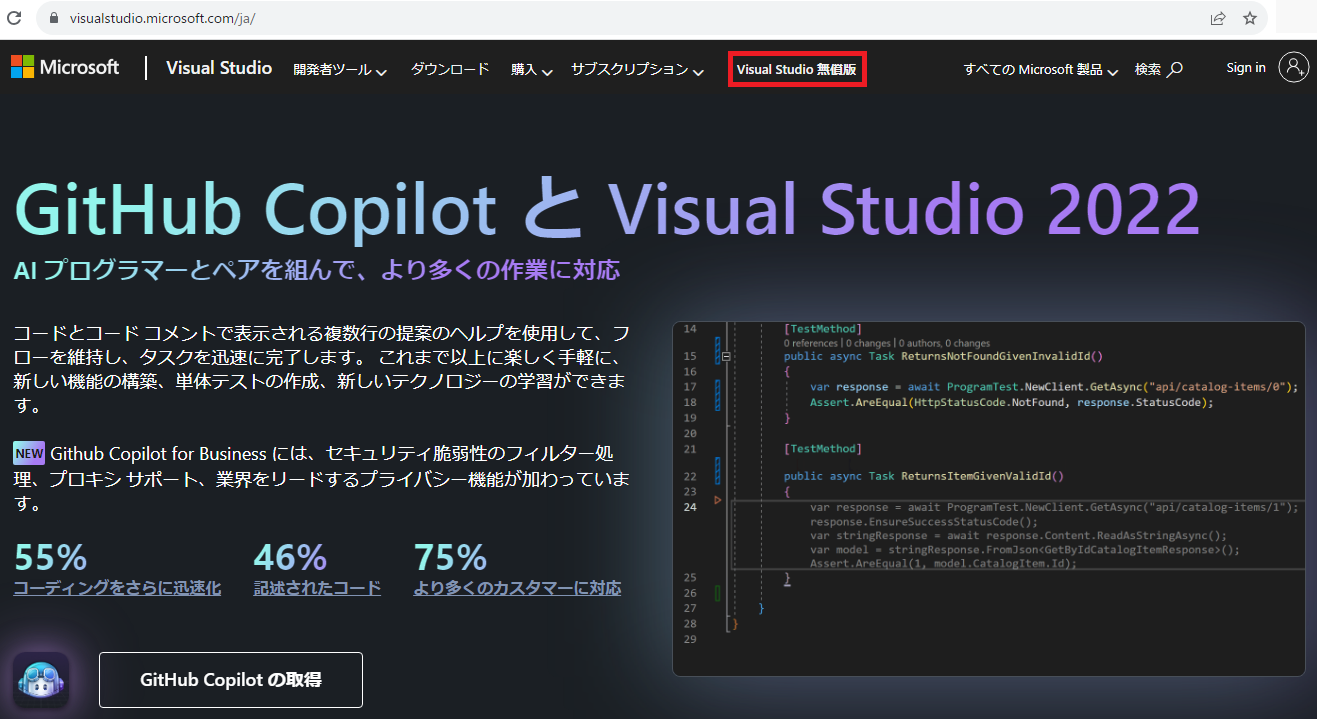Expand the 購入 dropdown
This screenshot has width=1317, height=719.
tap(532, 69)
